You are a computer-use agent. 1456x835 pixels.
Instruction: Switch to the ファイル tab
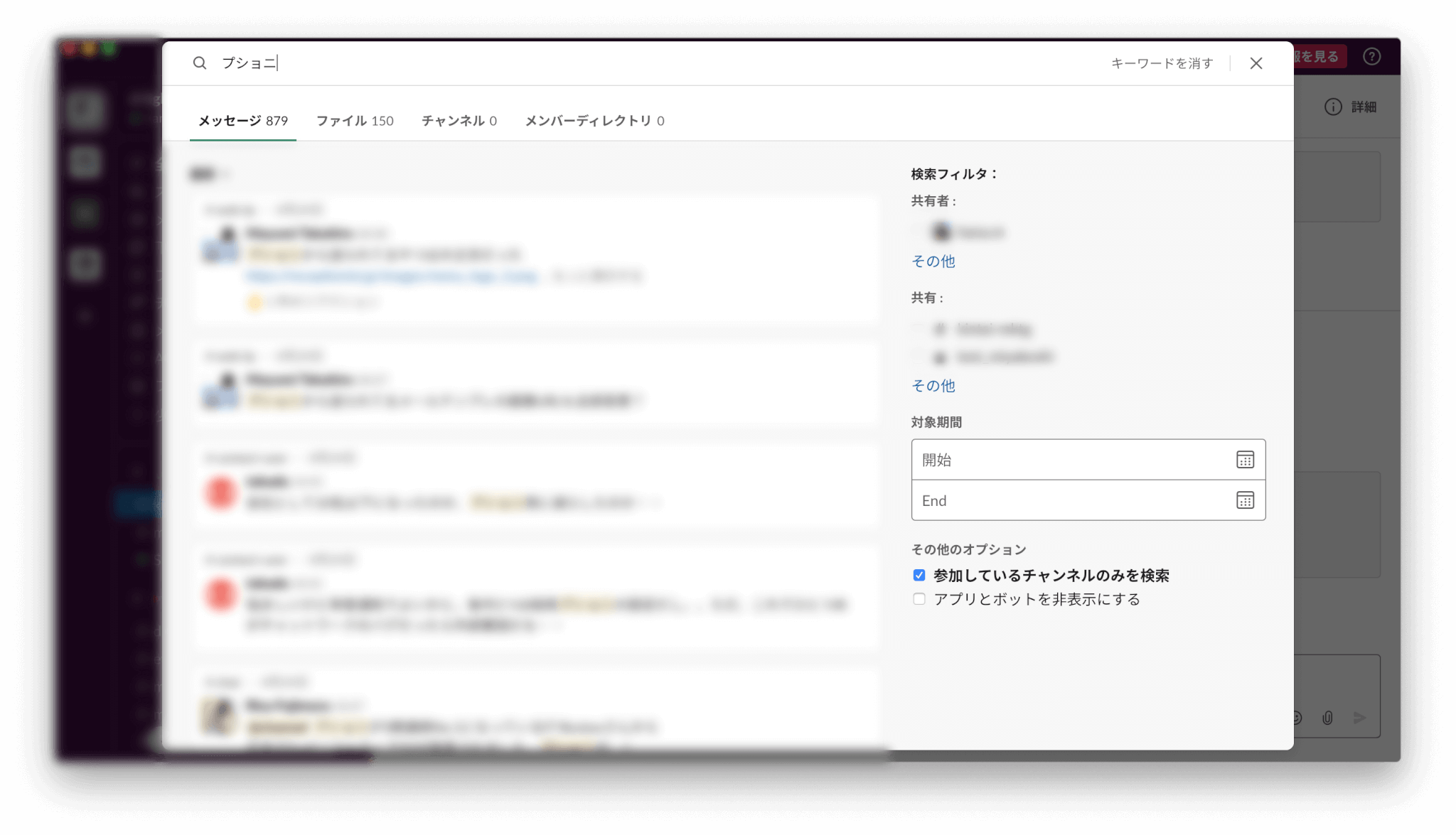pyautogui.click(x=354, y=121)
